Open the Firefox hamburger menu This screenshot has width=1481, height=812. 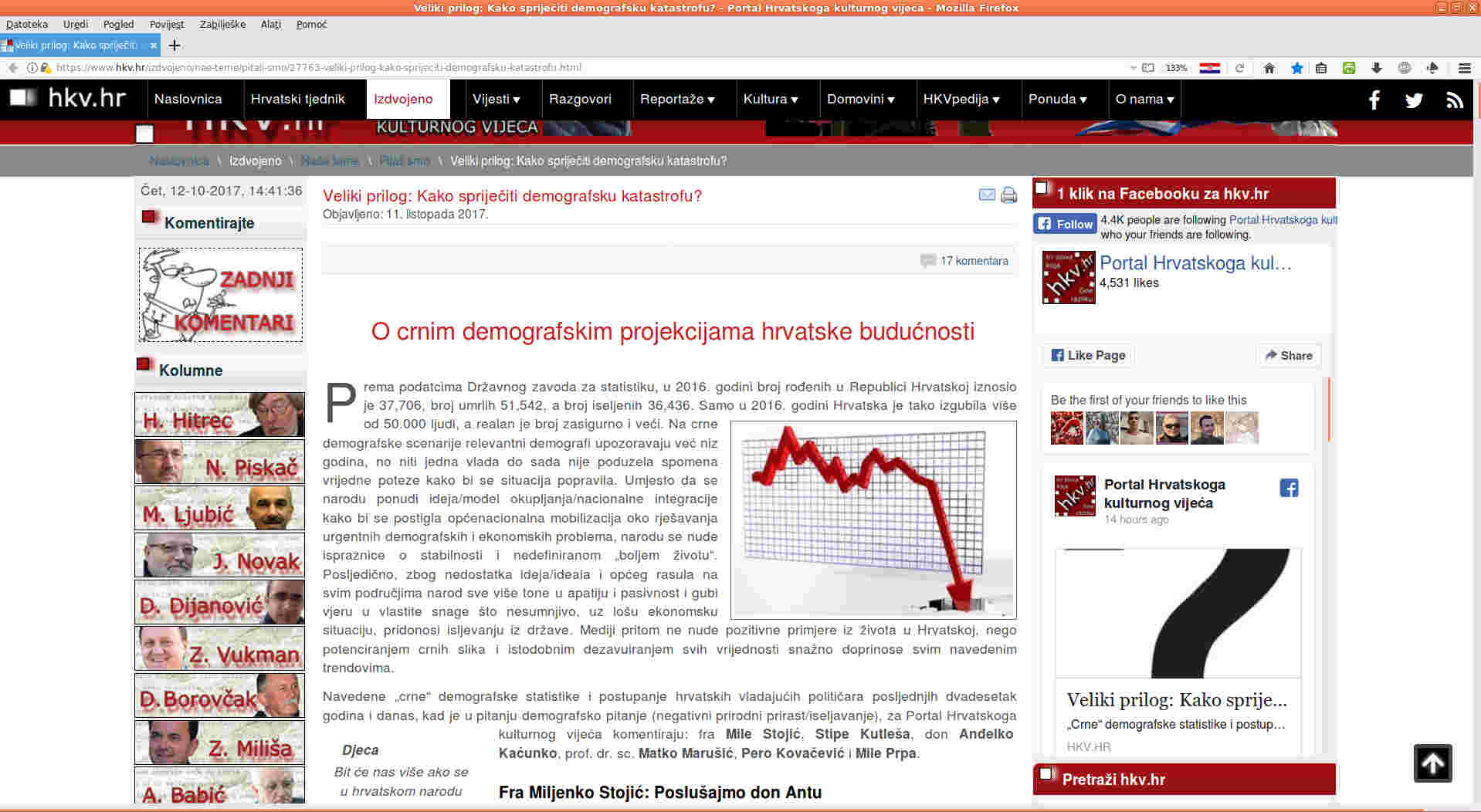1464,68
